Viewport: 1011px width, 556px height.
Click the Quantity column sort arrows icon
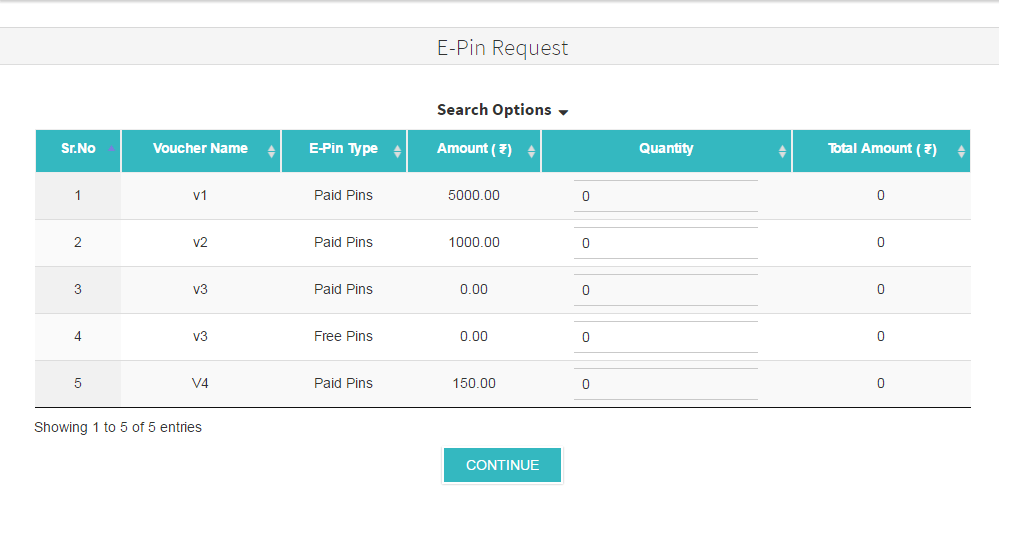click(782, 152)
